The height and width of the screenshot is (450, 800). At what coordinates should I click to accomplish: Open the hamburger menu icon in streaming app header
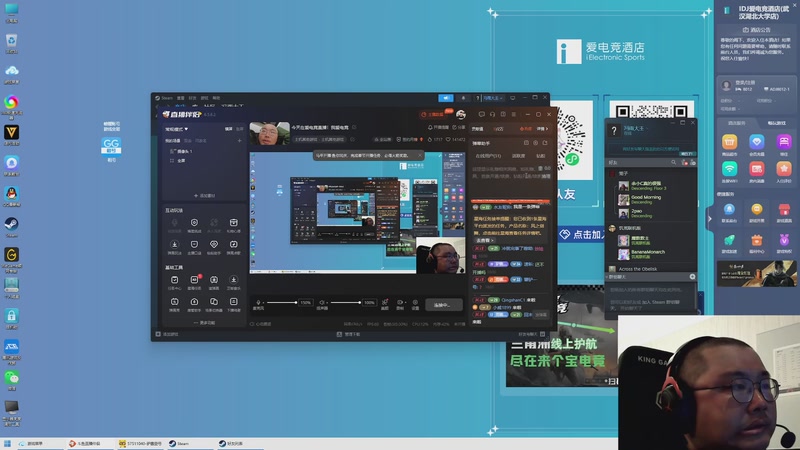pyautogui.click(x=514, y=114)
